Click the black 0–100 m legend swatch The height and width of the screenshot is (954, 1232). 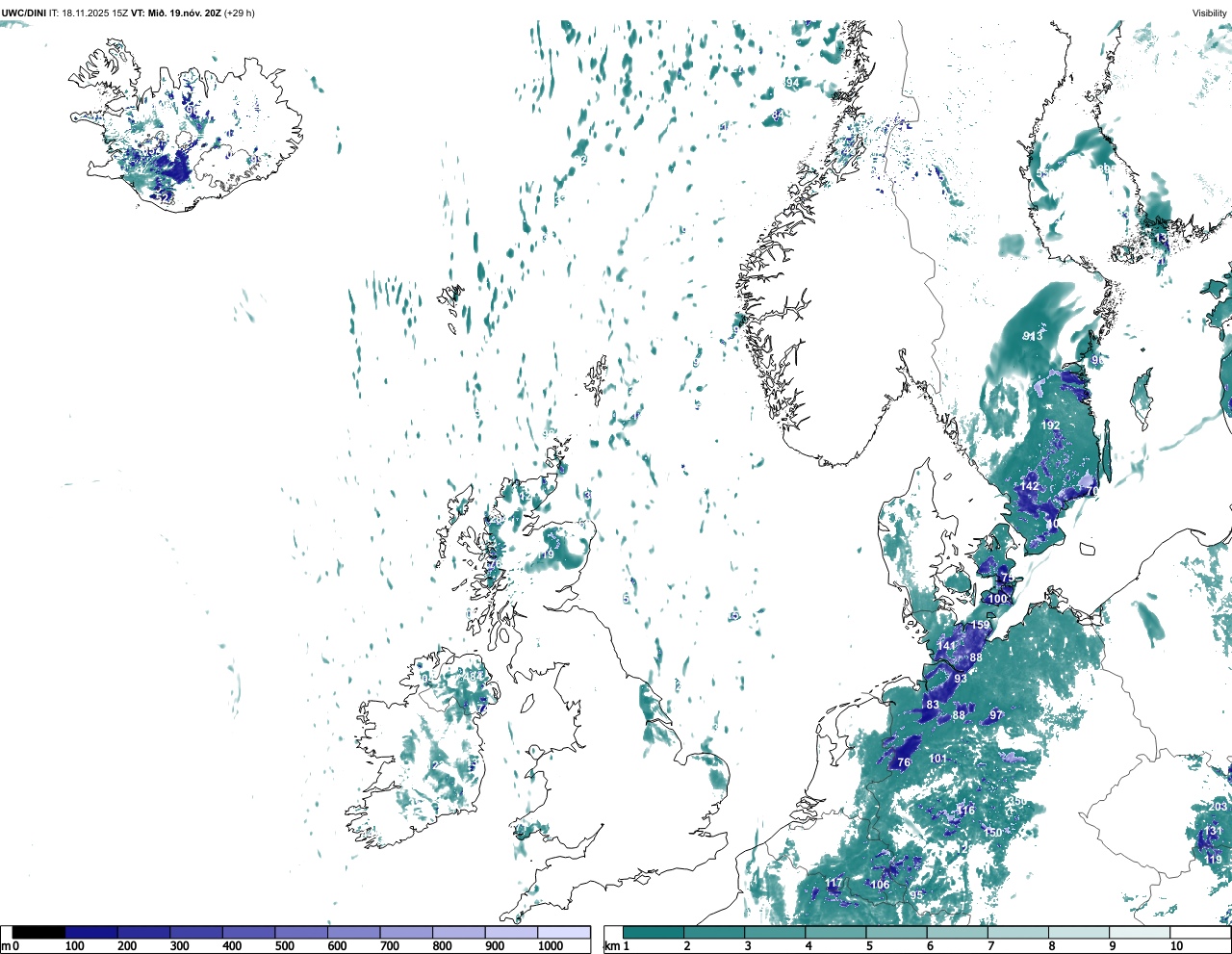[38, 933]
